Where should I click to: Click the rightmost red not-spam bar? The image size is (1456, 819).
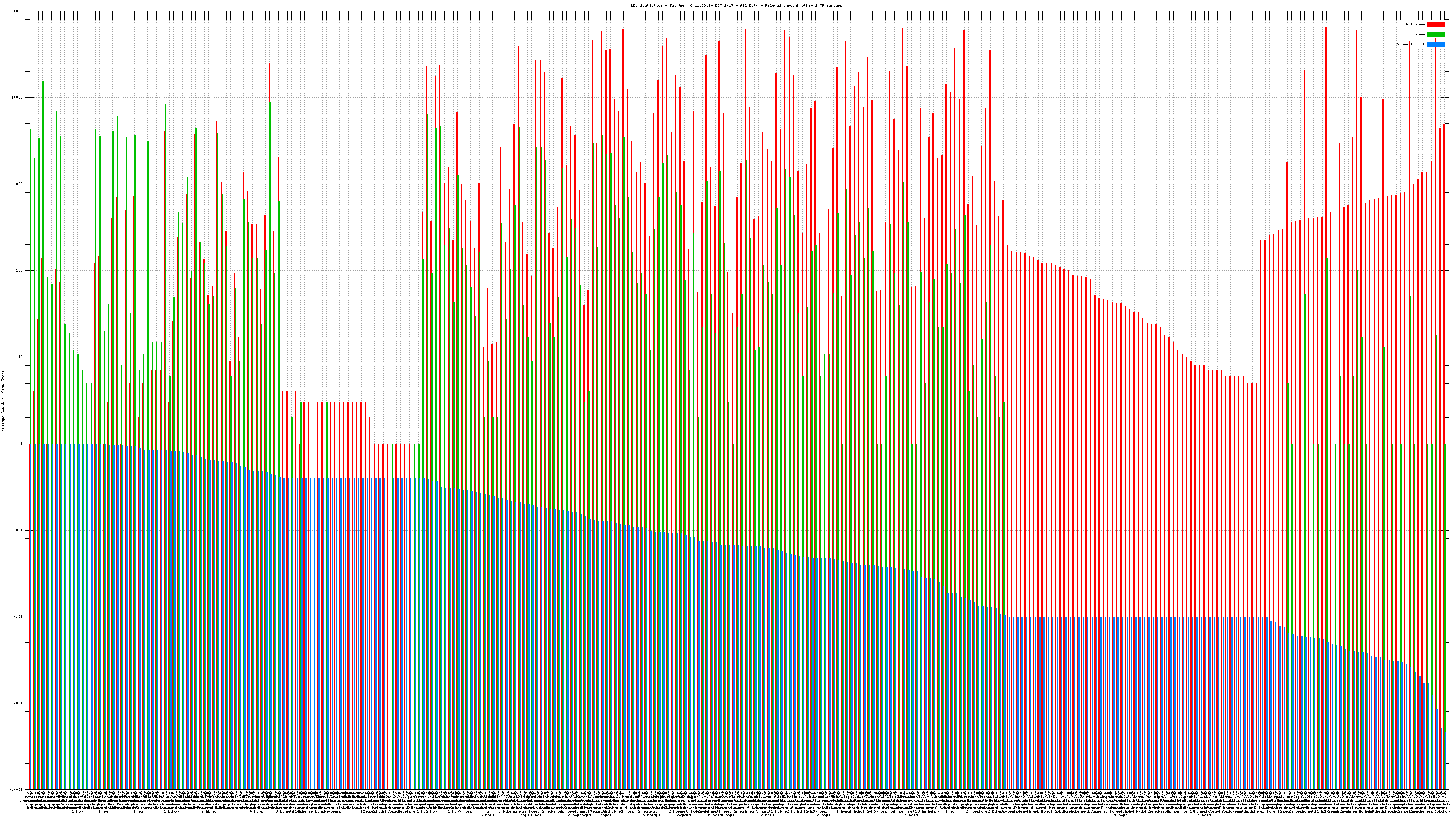(1444, 283)
